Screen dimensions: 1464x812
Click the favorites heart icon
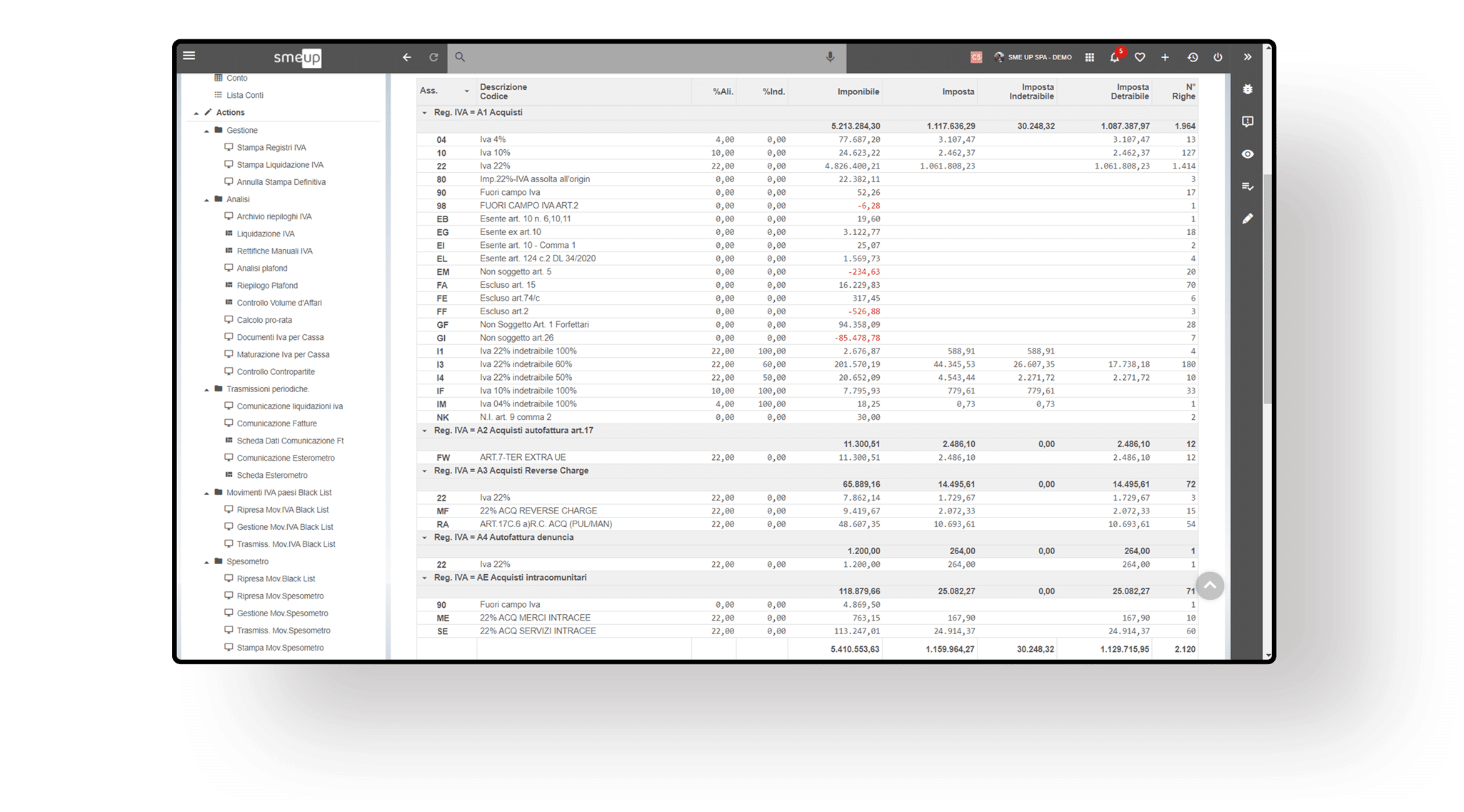pos(1140,57)
